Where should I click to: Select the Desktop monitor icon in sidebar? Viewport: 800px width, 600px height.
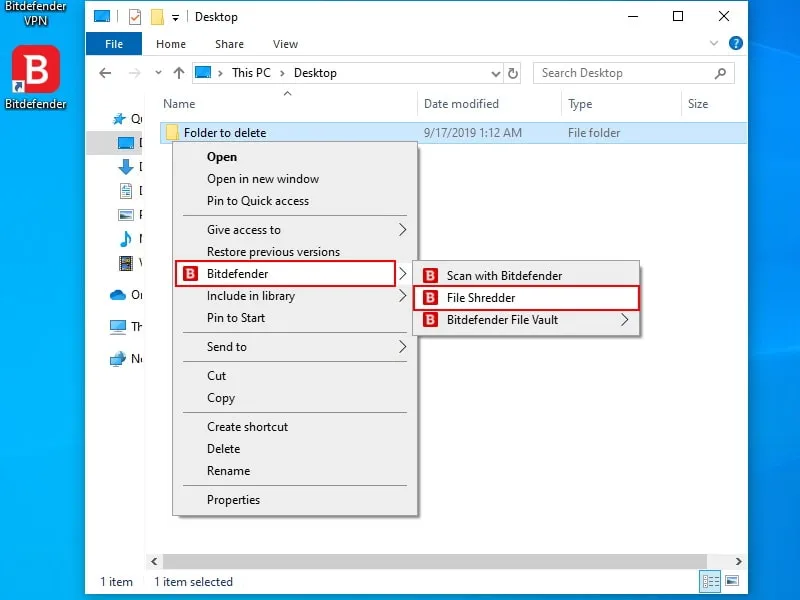pyautogui.click(x=126, y=143)
